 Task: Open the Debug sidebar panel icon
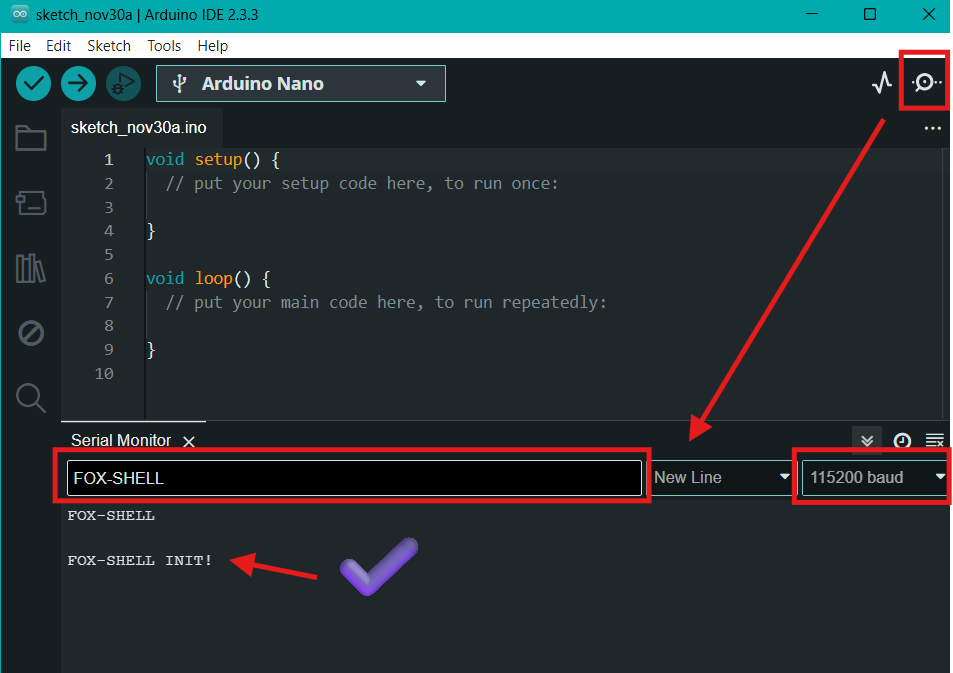(31, 333)
